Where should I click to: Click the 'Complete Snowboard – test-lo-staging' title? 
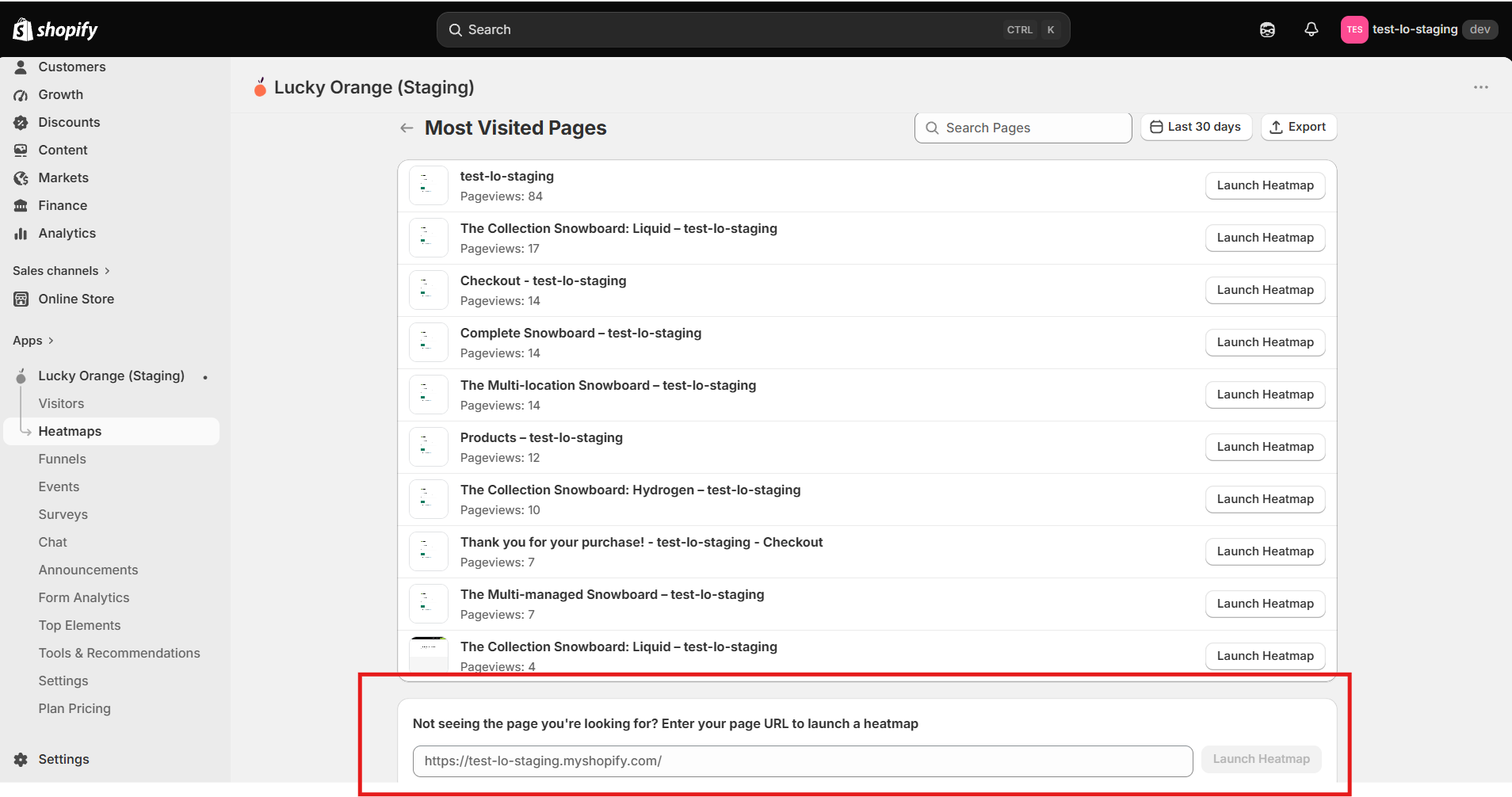[x=581, y=333]
